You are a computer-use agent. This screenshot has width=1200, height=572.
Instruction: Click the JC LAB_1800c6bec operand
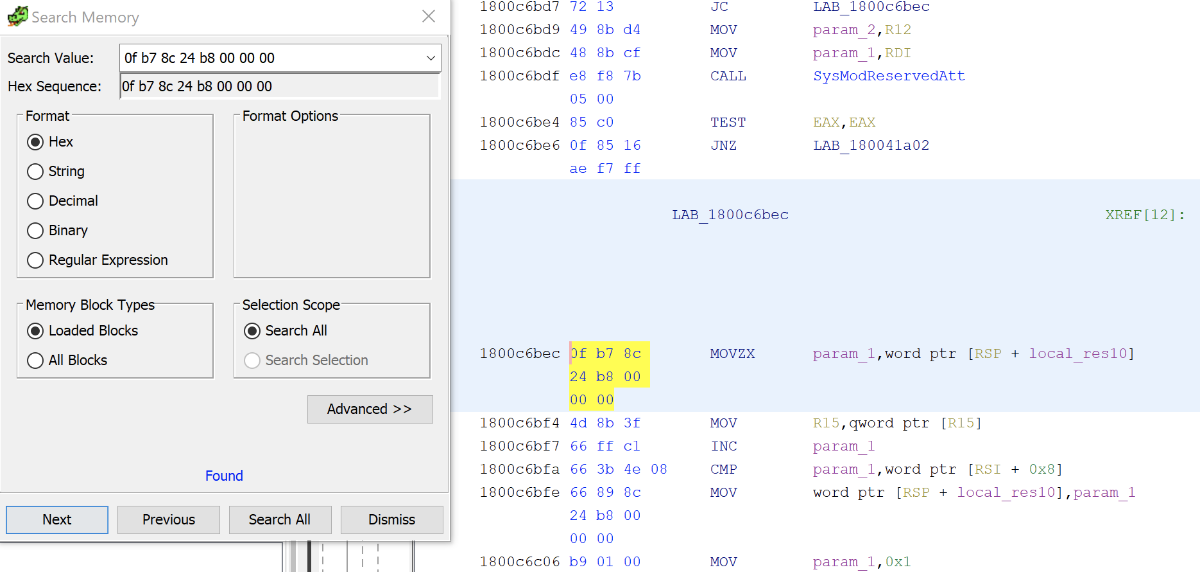(871, 7)
